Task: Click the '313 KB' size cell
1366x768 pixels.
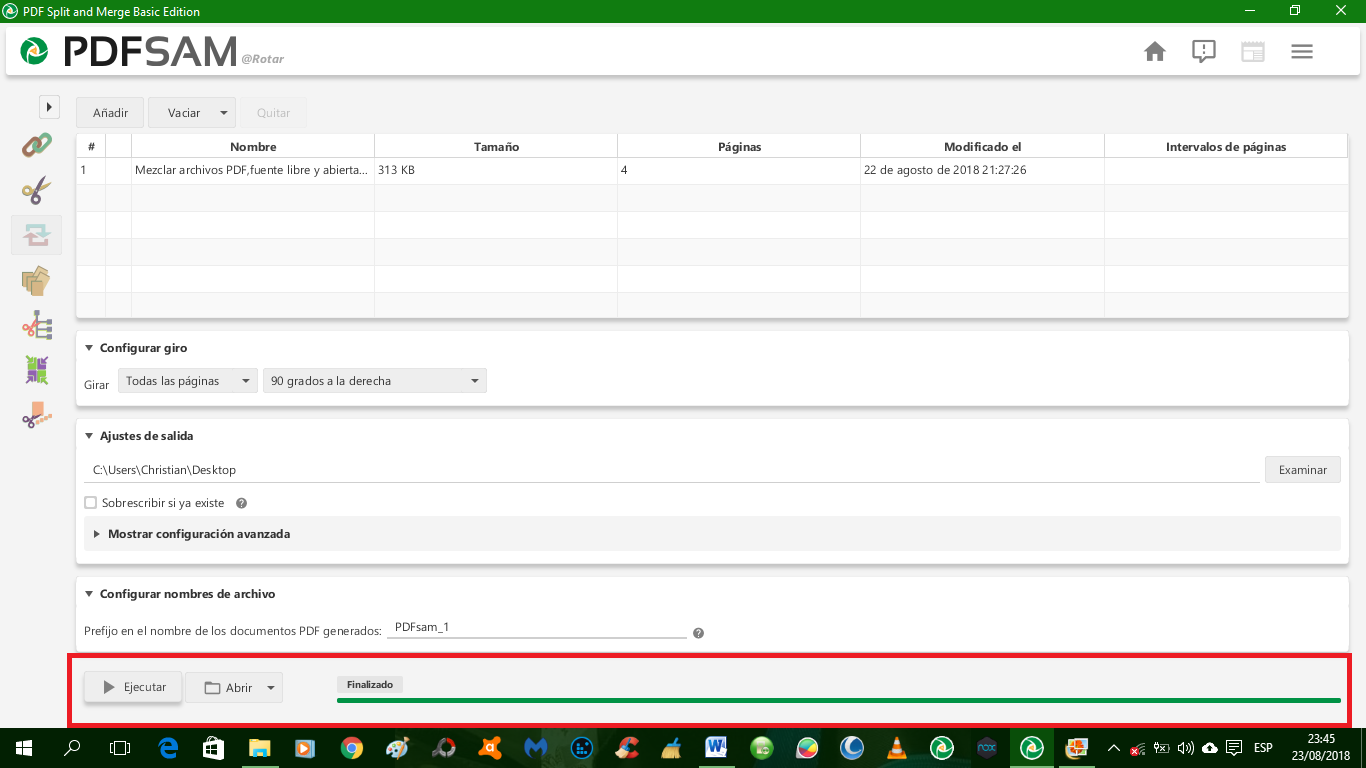Action: coord(496,170)
